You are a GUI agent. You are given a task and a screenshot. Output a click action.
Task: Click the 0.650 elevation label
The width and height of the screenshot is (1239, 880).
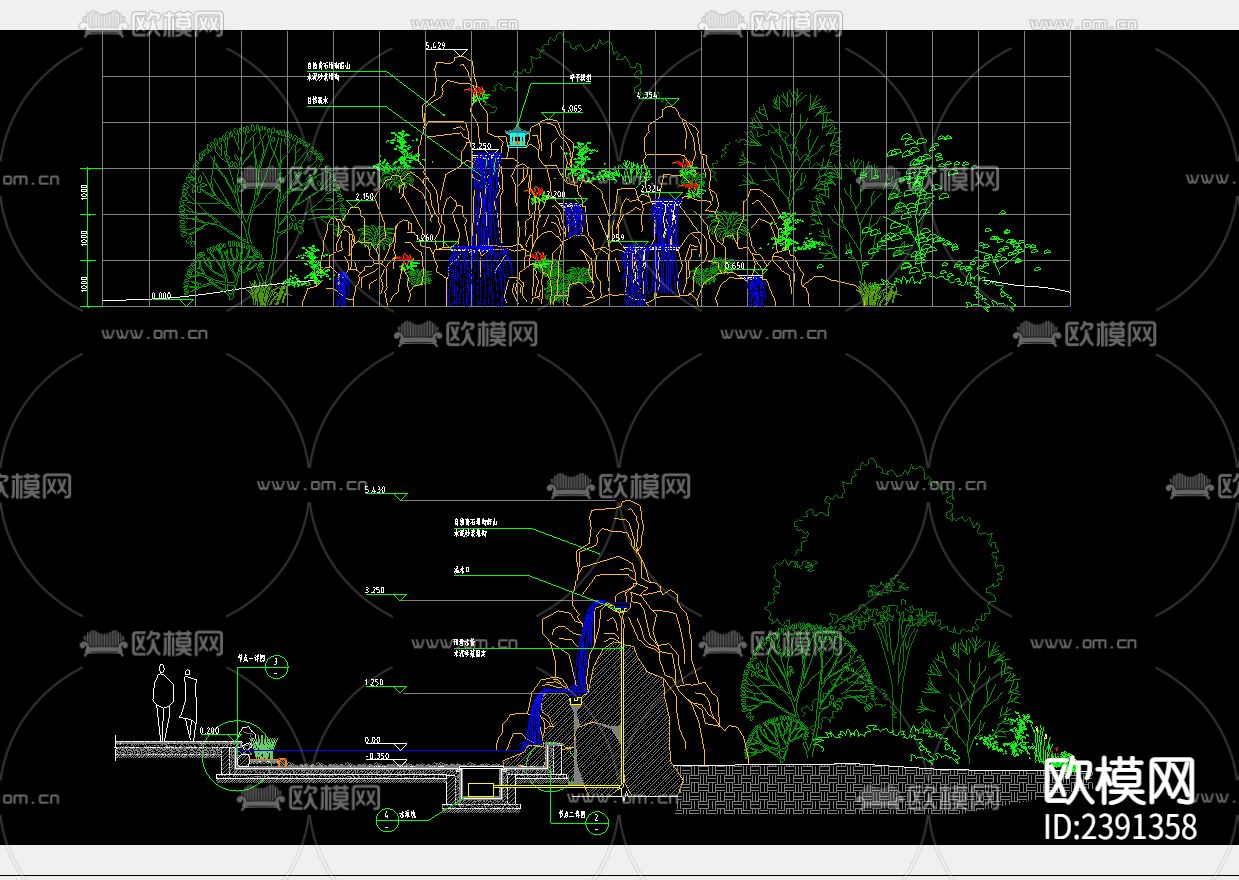[735, 266]
